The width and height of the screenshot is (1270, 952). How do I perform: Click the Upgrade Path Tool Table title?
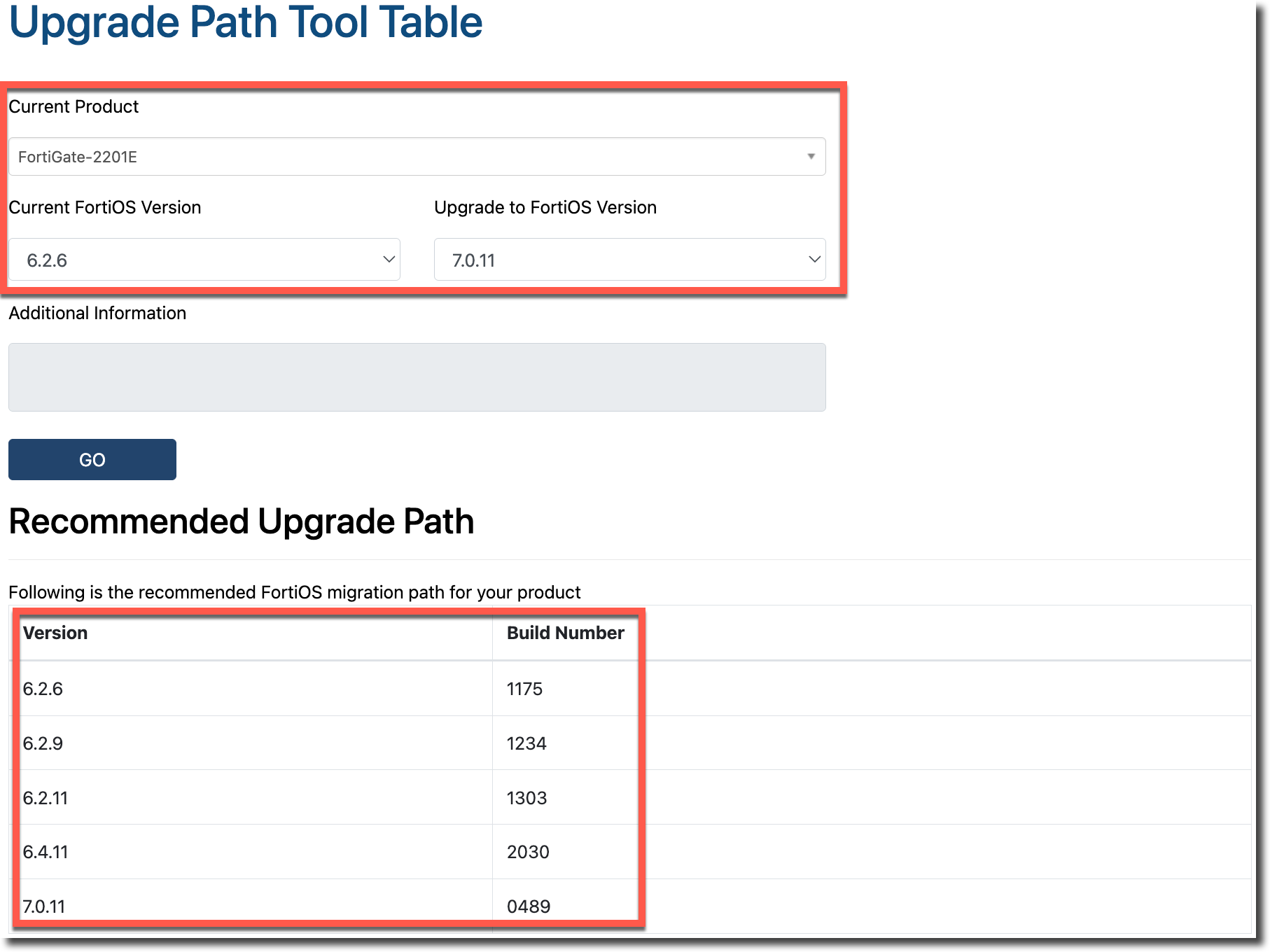point(245,22)
